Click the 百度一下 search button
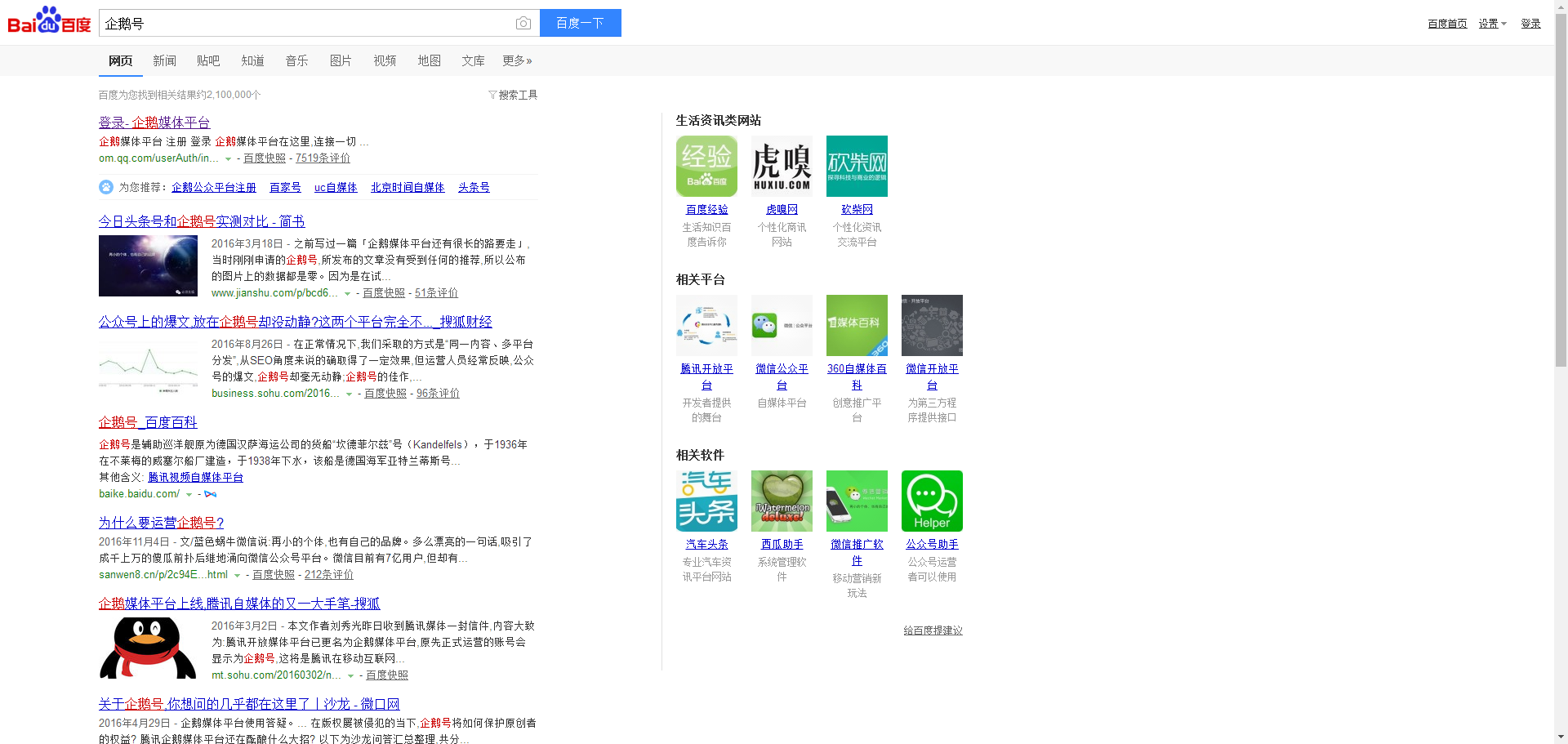Viewport: 1568px width, 744px height. click(x=580, y=23)
